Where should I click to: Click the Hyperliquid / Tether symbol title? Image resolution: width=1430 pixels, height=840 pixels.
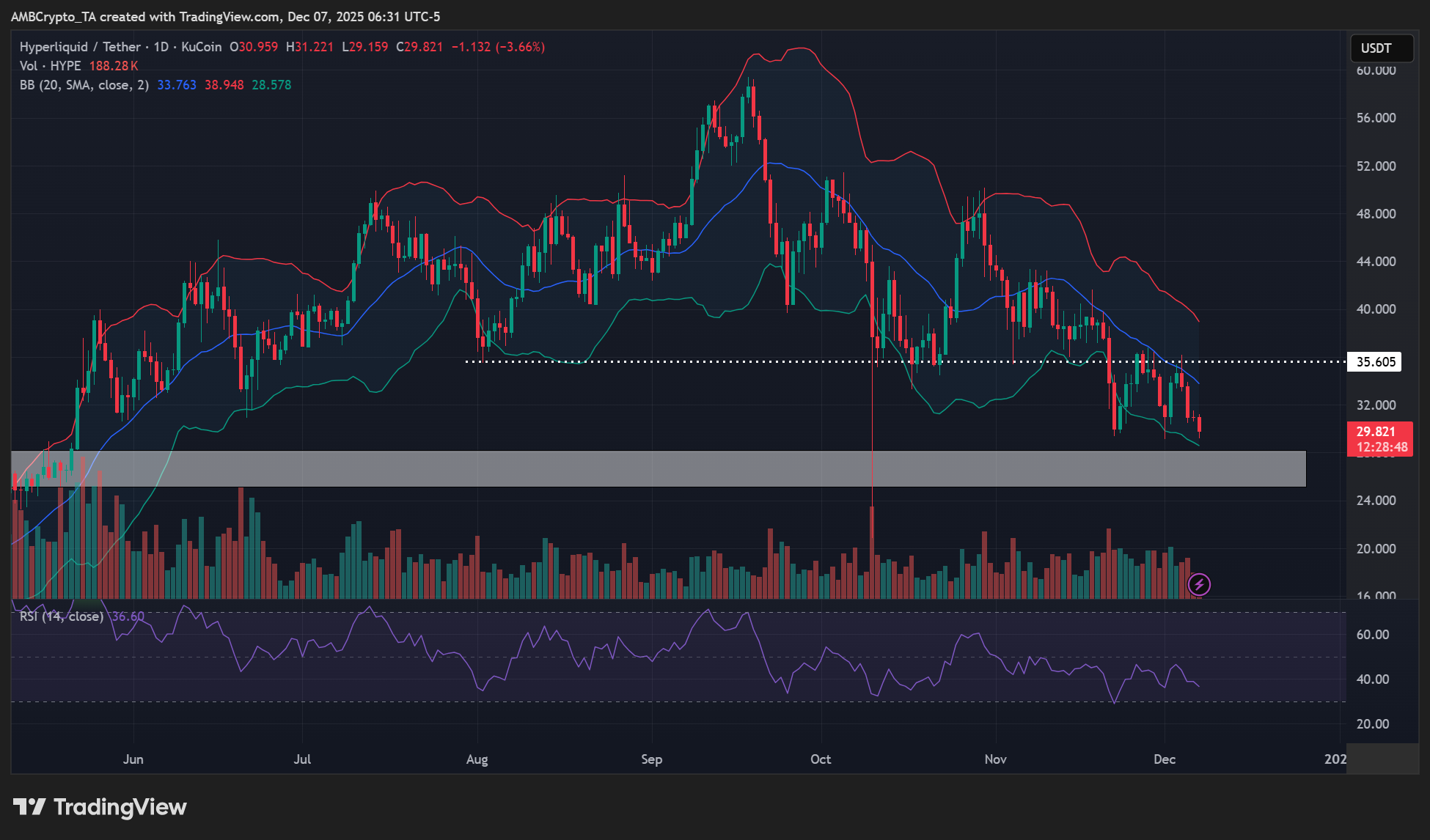click(x=82, y=47)
